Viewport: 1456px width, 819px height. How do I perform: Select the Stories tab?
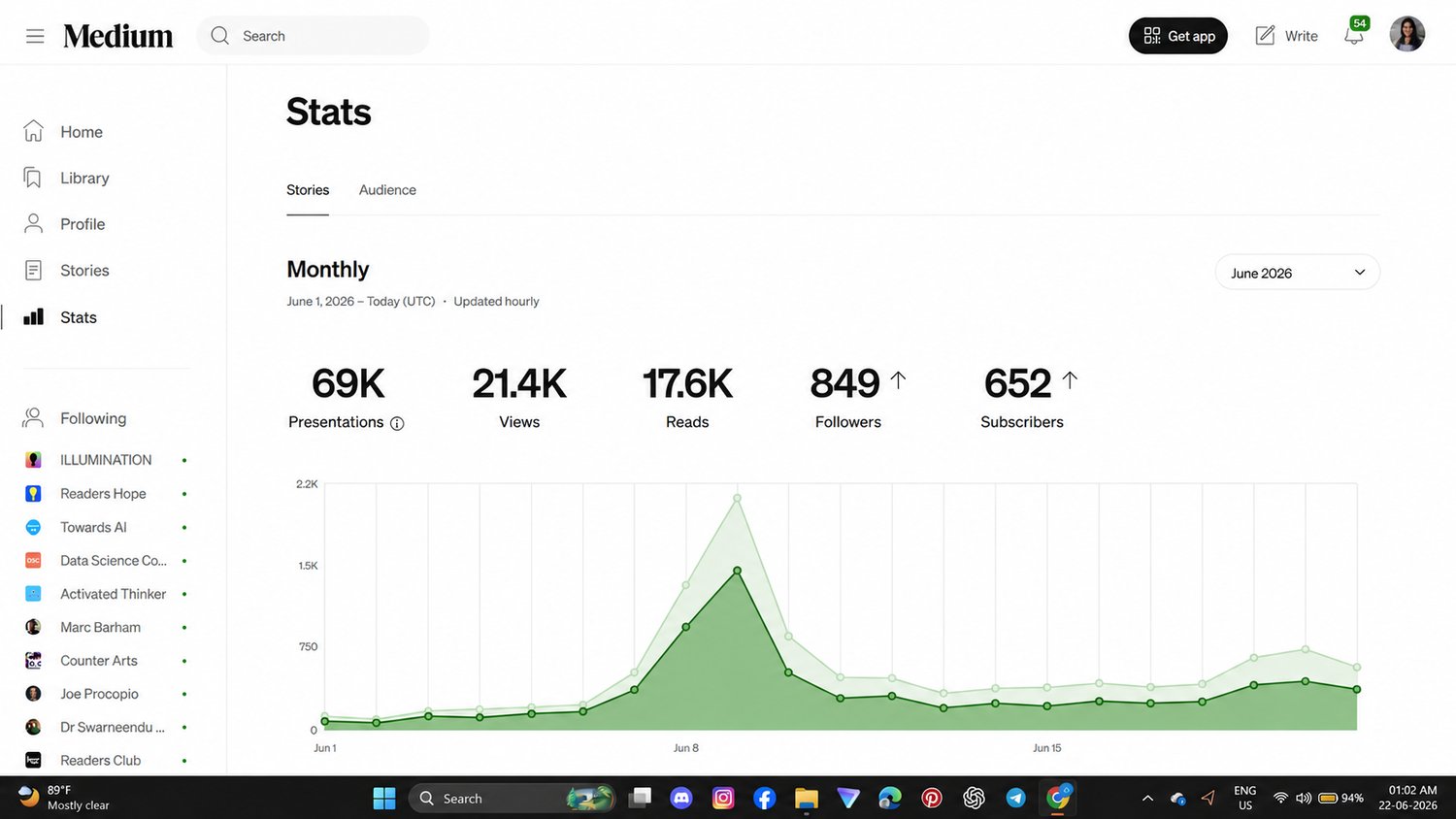point(308,190)
